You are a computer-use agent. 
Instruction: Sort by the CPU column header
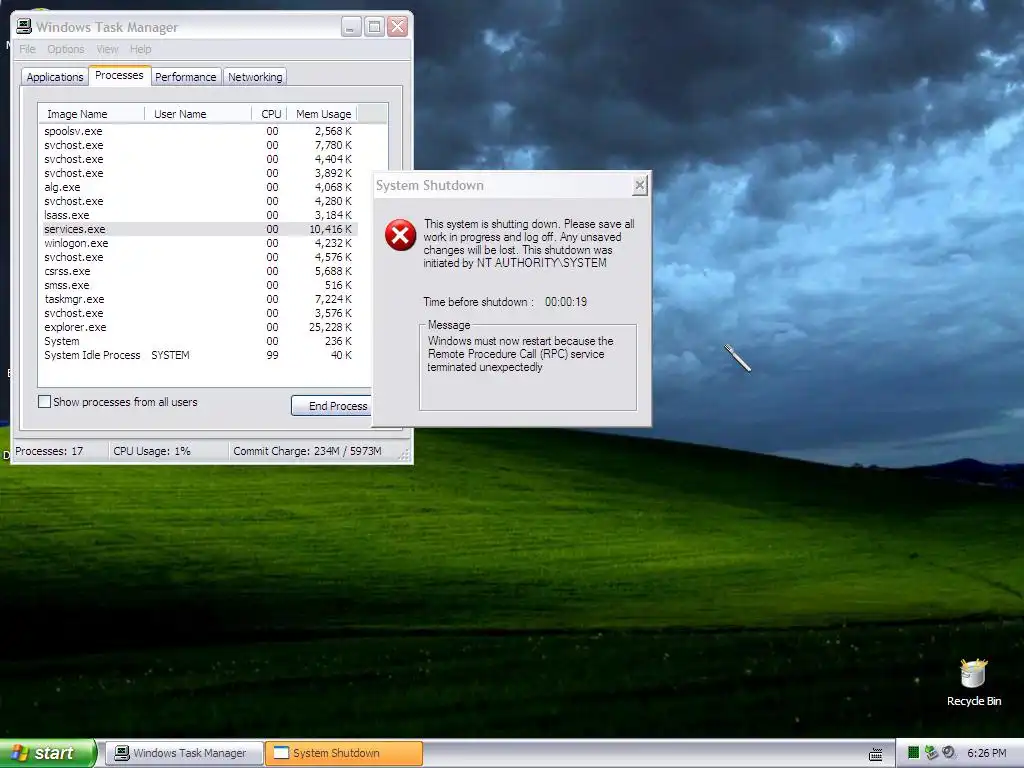(x=270, y=114)
